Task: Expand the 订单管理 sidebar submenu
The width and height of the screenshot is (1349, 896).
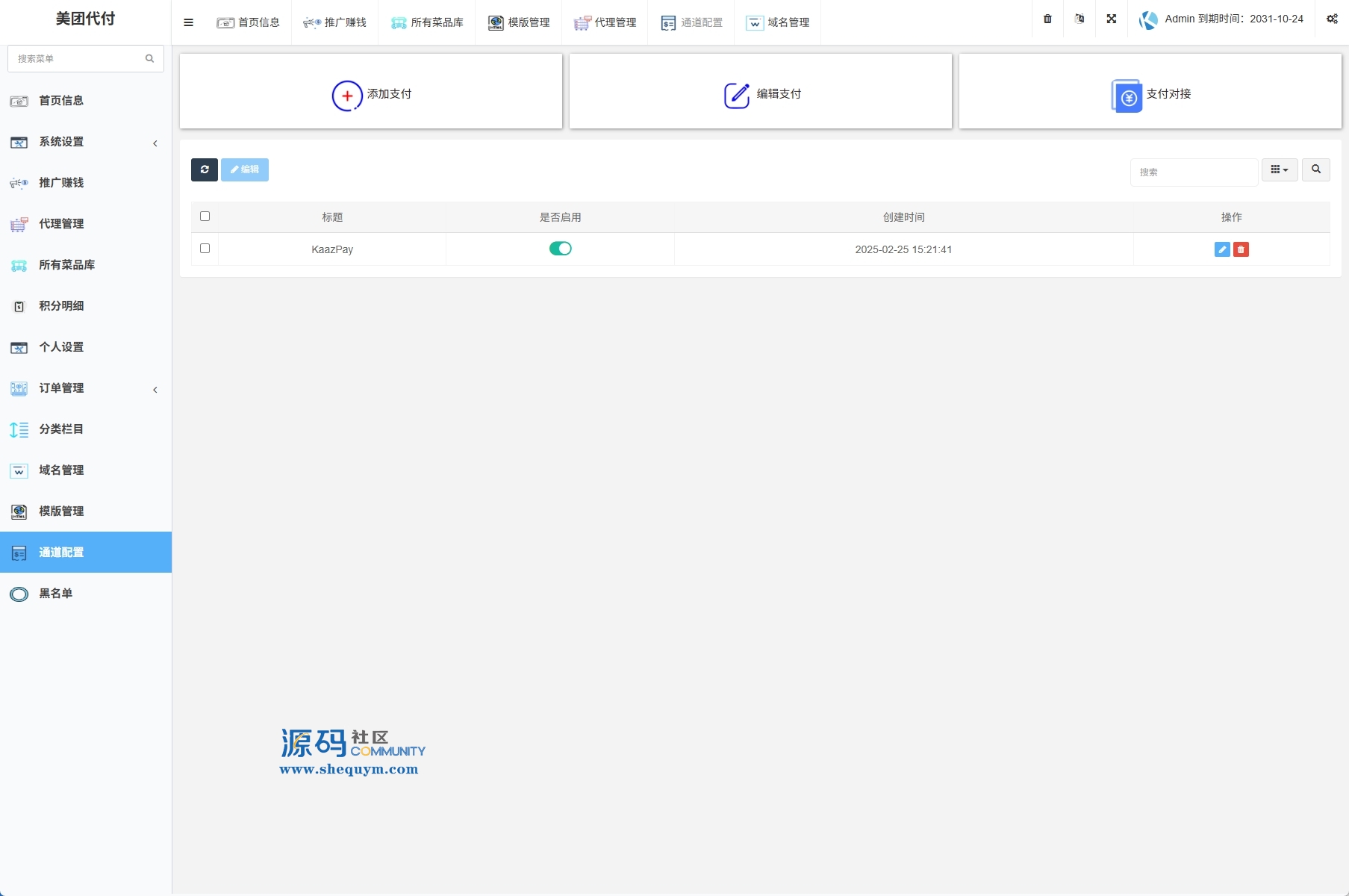Action: point(86,388)
